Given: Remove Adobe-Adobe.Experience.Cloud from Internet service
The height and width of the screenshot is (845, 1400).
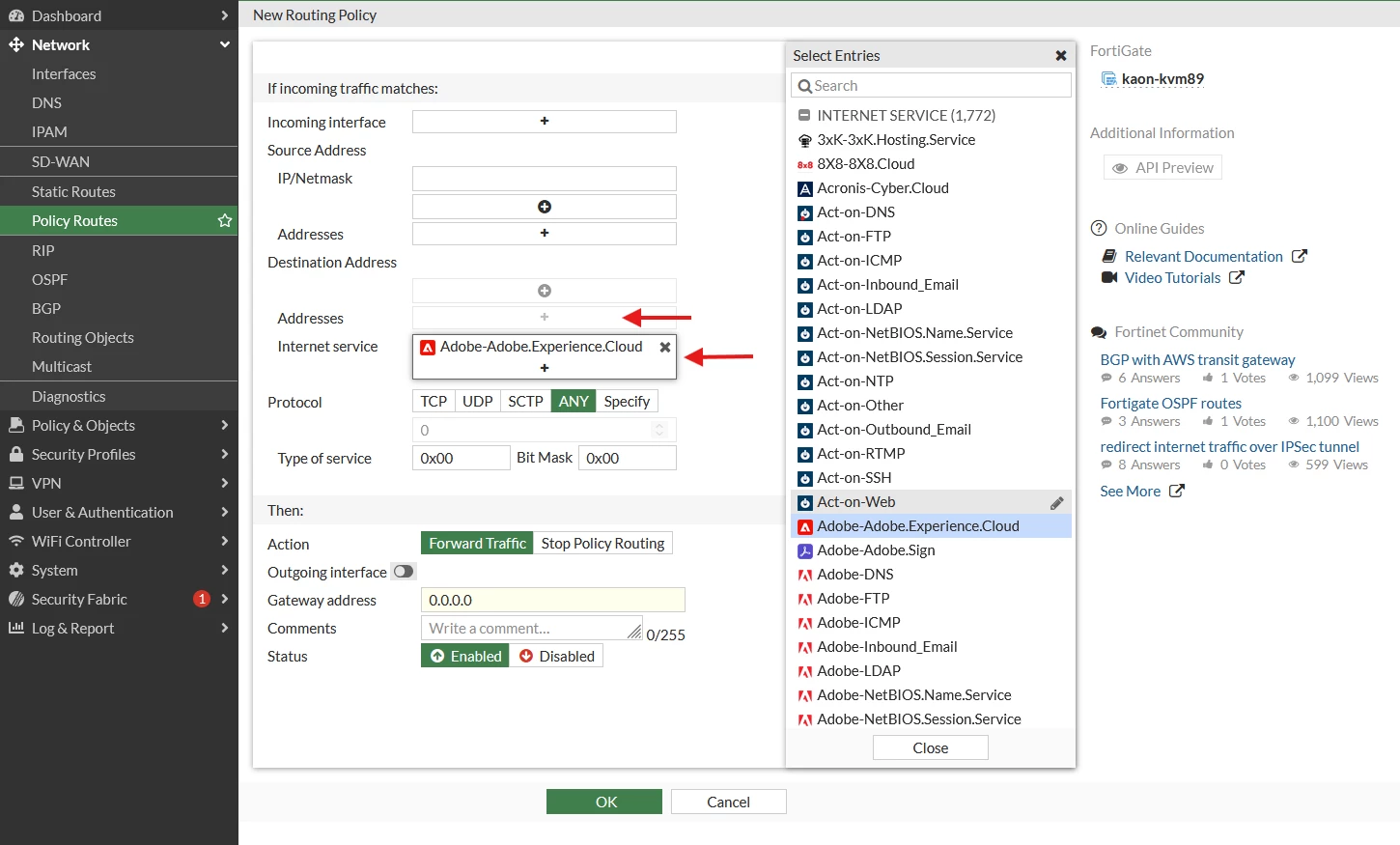Looking at the screenshot, I should (x=665, y=347).
